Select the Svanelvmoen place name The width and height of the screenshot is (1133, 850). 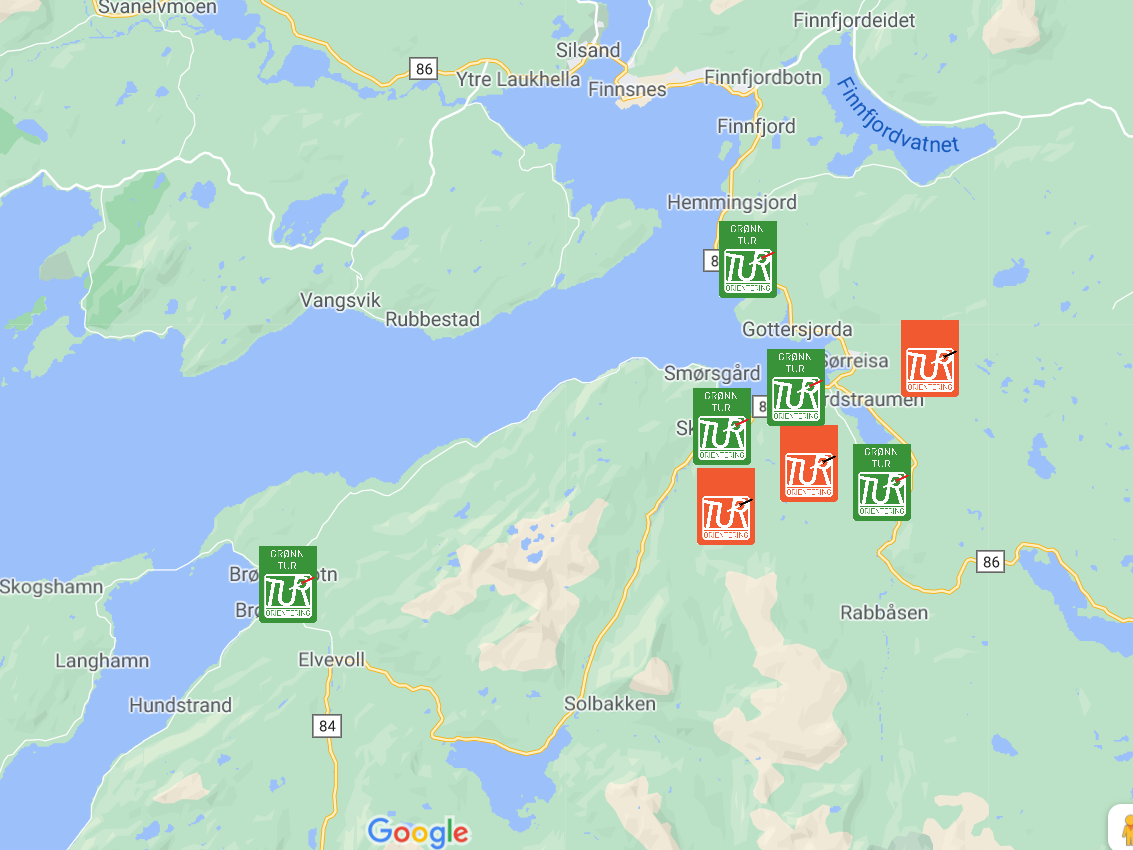coord(157,7)
